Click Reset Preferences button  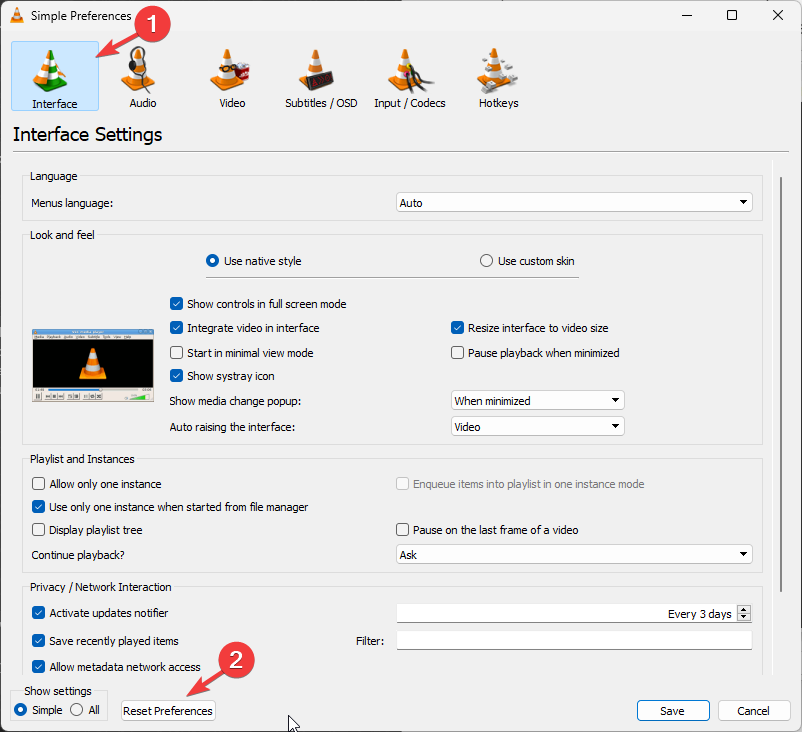pyautogui.click(x=168, y=711)
